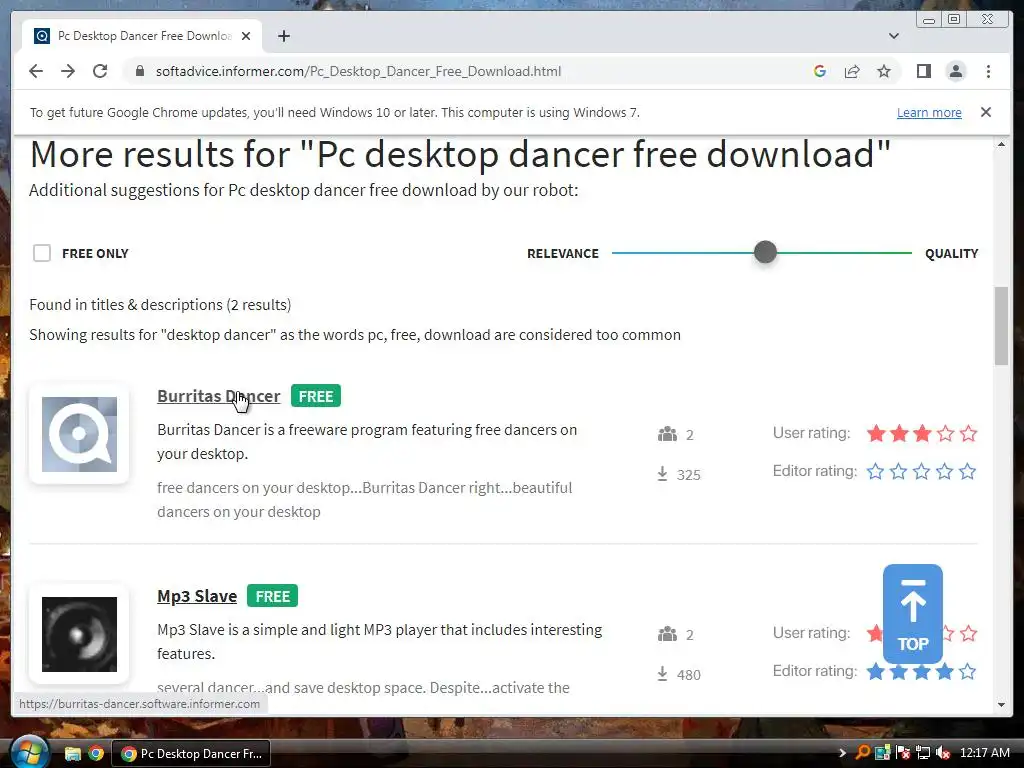Click the relevance-quality slider handle
Screen dimensions: 1024x768
coord(765,252)
